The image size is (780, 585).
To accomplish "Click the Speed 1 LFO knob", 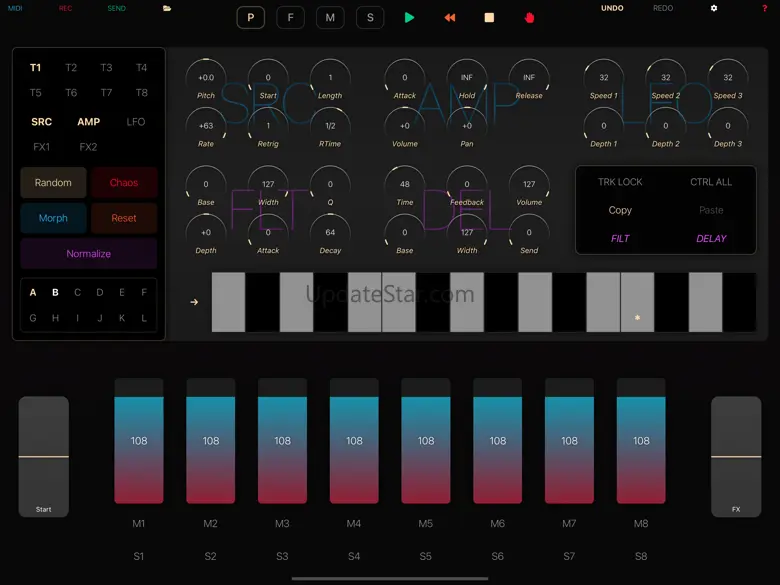I will (604, 78).
